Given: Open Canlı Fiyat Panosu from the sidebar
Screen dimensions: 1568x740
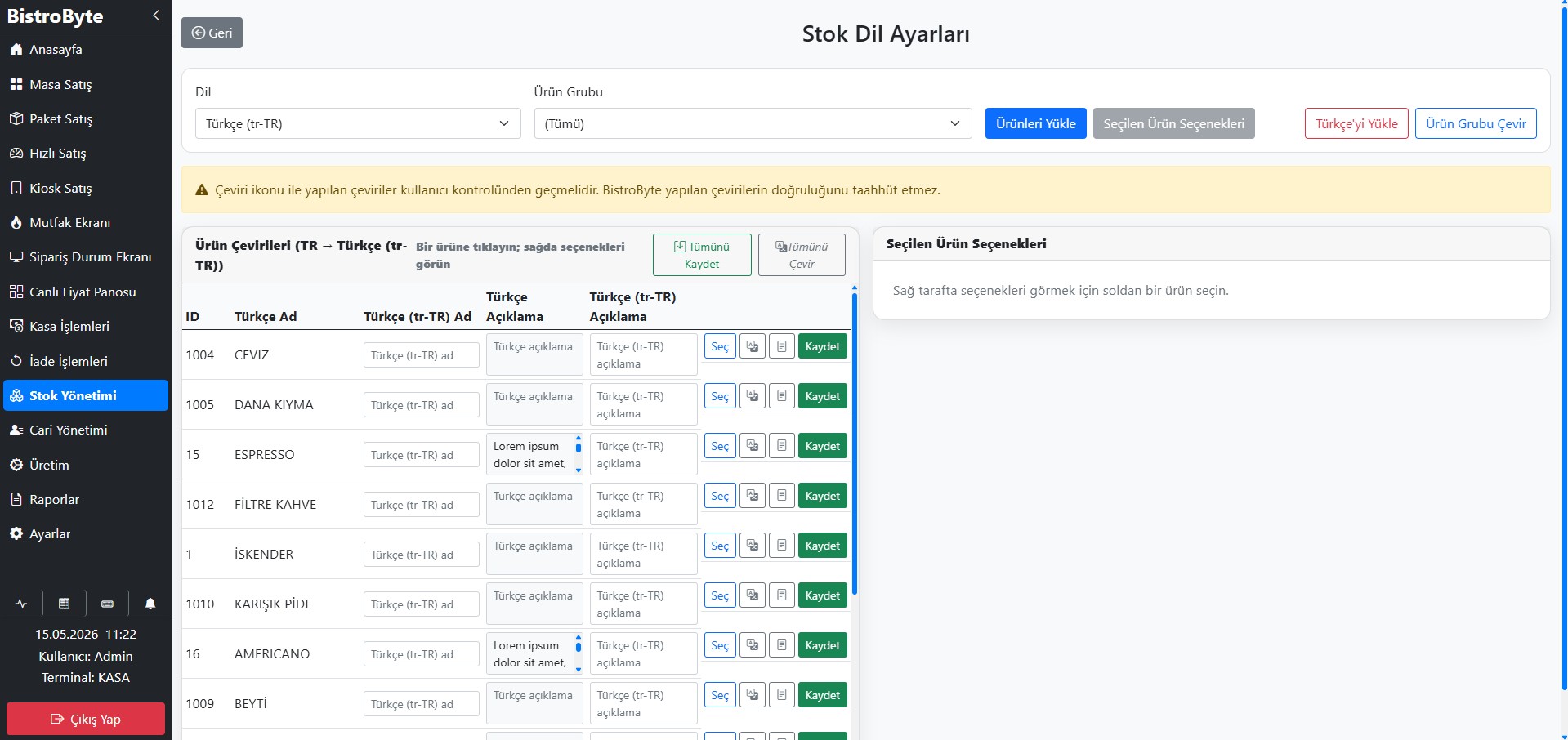Looking at the screenshot, I should [86, 292].
